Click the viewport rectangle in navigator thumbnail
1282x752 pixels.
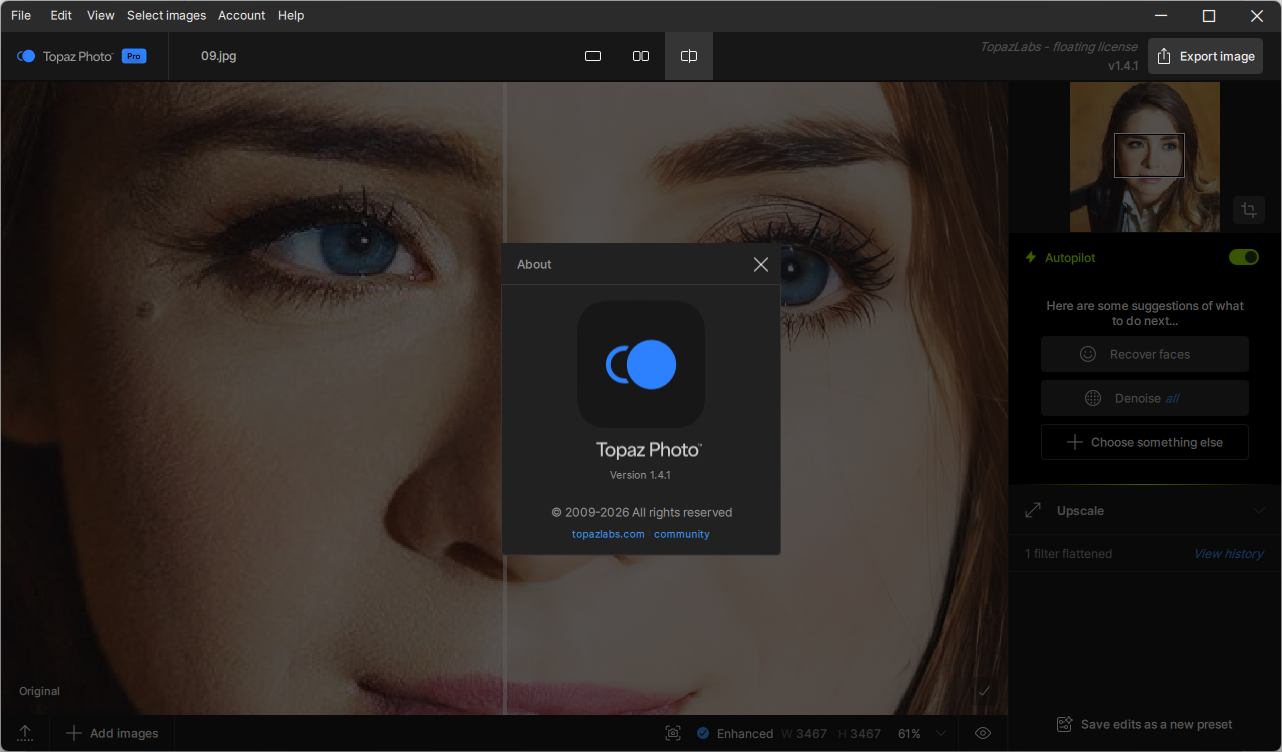coord(1149,156)
